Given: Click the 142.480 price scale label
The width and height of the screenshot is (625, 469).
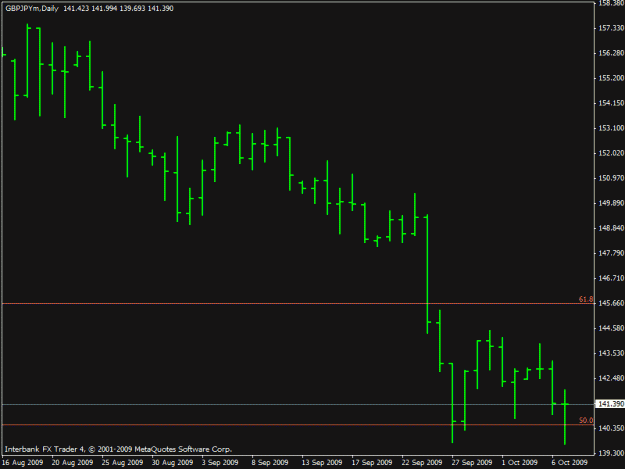Looking at the screenshot, I should click(x=611, y=378).
